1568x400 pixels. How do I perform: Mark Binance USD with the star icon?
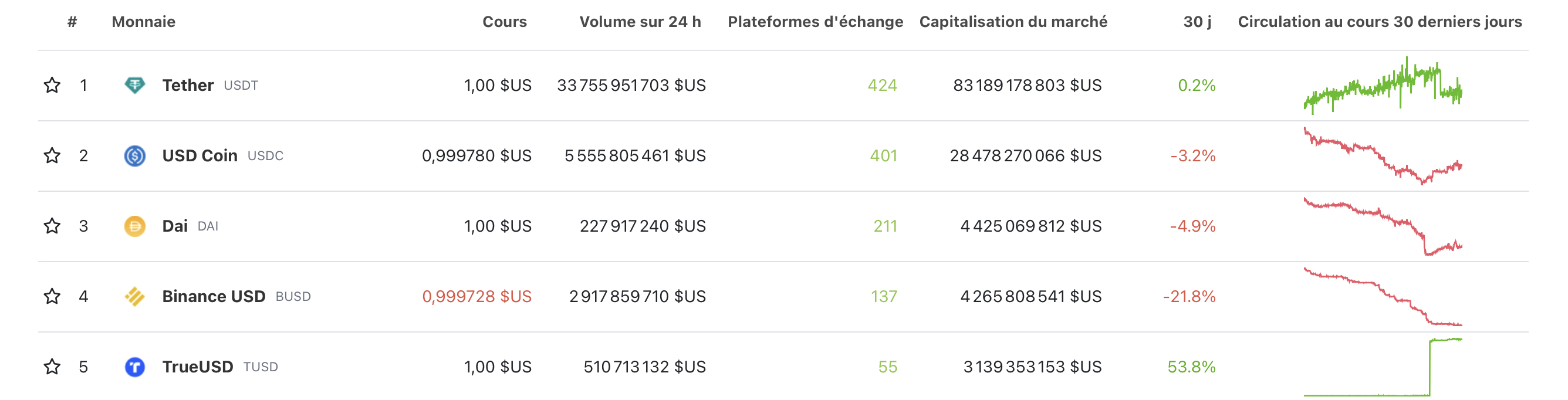coord(52,297)
